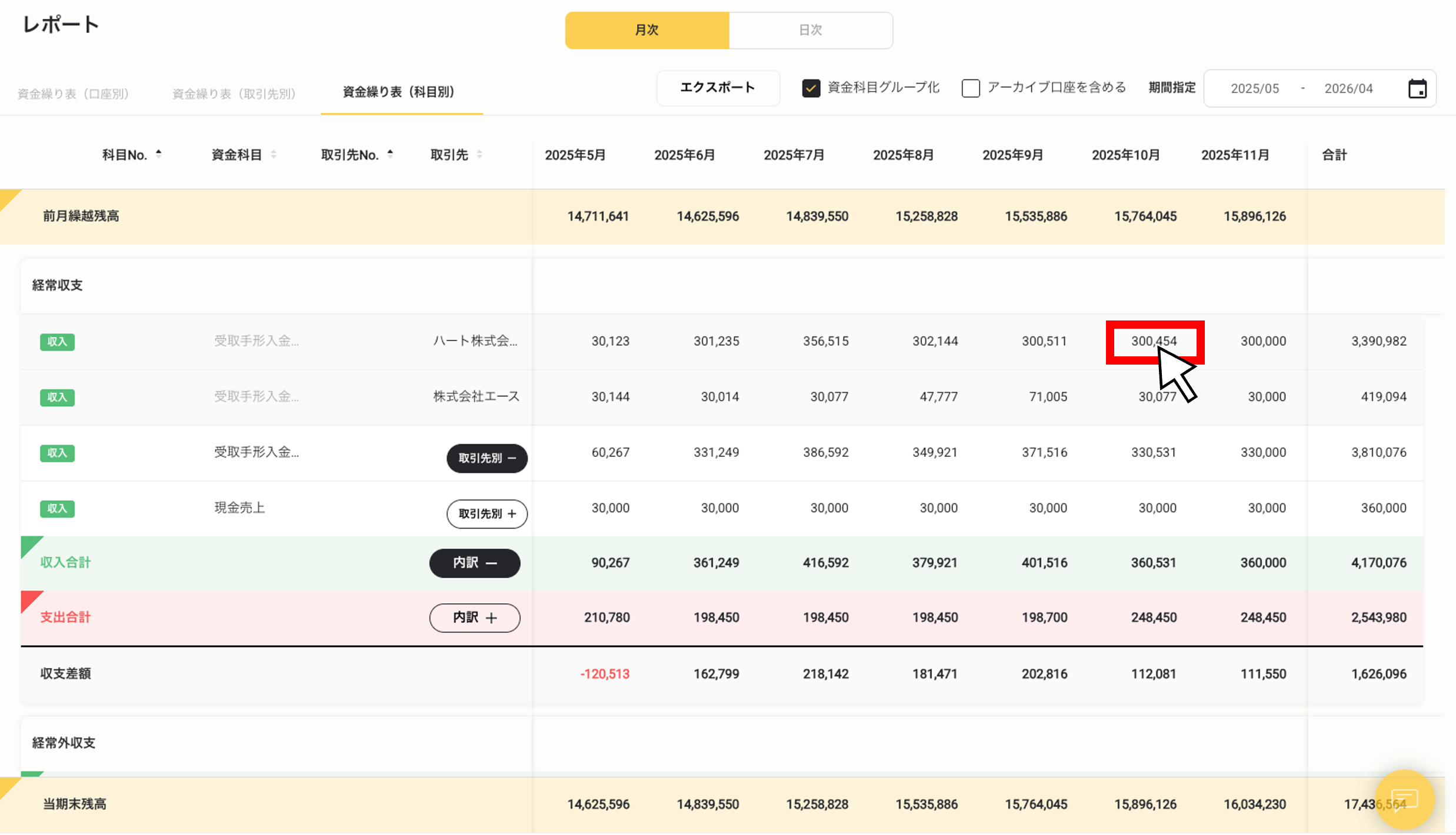Sort by 取引先No. column arrow

(x=390, y=154)
